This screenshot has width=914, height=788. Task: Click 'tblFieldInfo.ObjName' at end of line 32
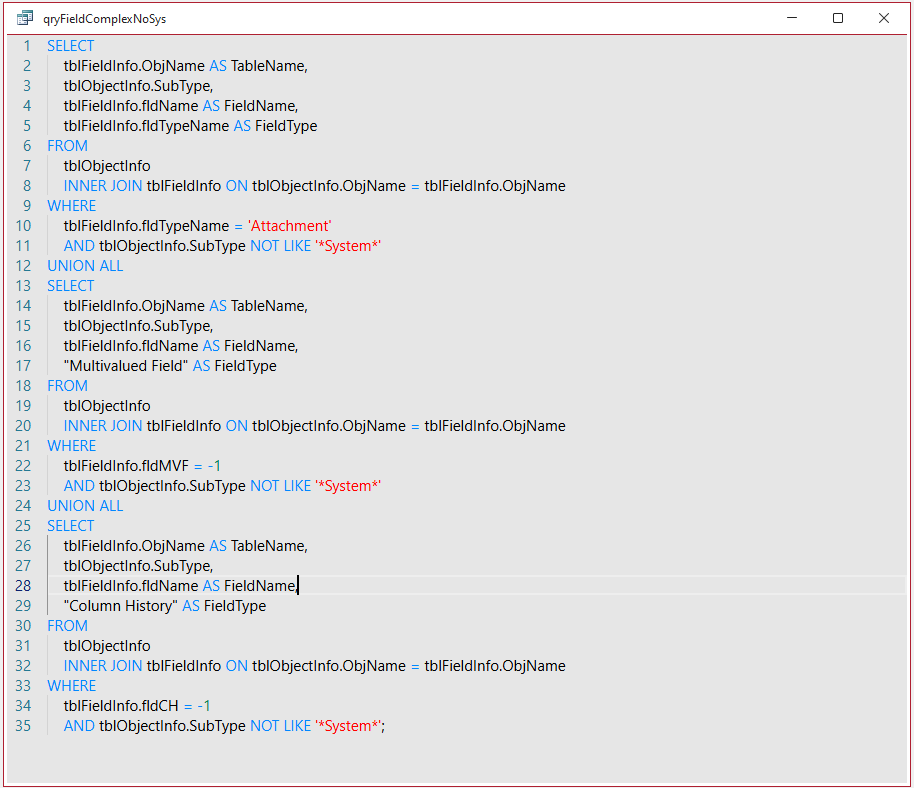point(495,666)
